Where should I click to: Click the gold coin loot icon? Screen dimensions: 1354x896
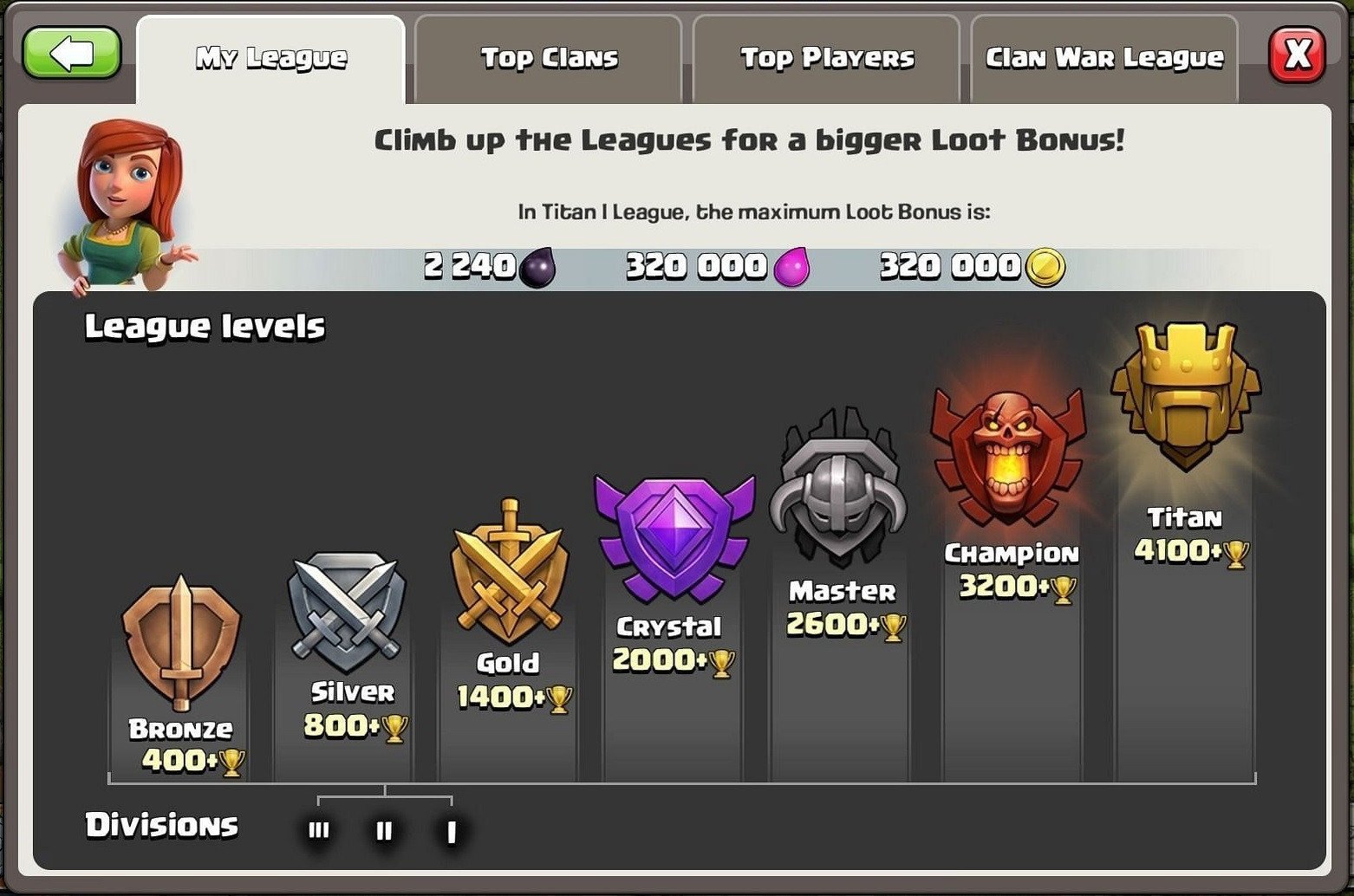pyautogui.click(x=1045, y=267)
